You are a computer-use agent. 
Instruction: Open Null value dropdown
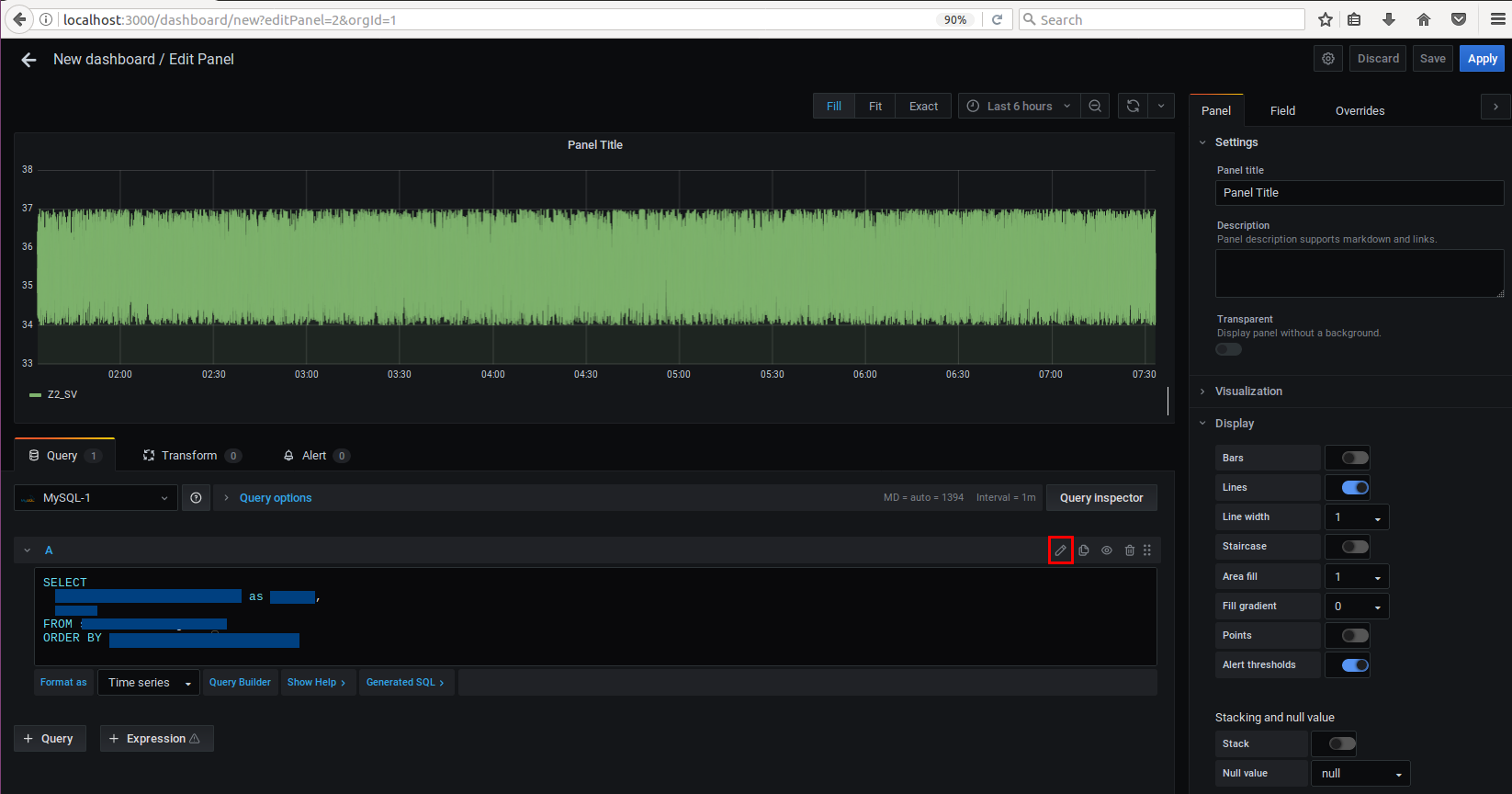(x=1360, y=774)
